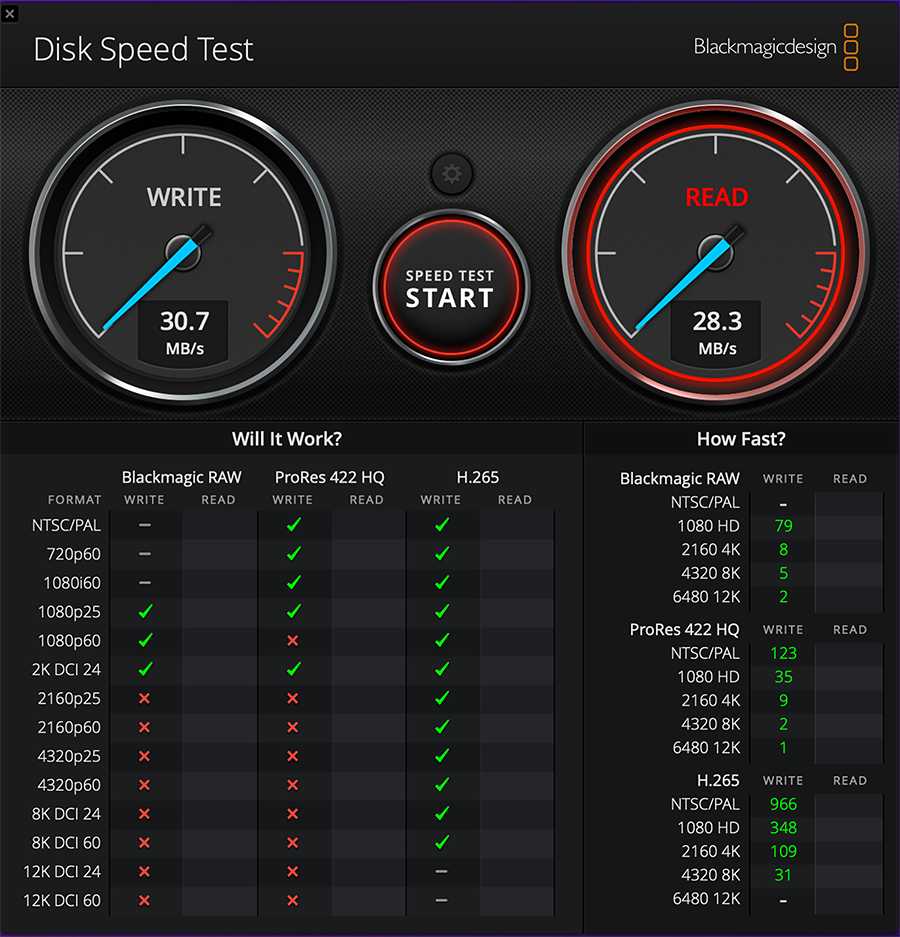Click the How Fast? panel heading
Screen dimensions: 900x937
click(x=741, y=439)
